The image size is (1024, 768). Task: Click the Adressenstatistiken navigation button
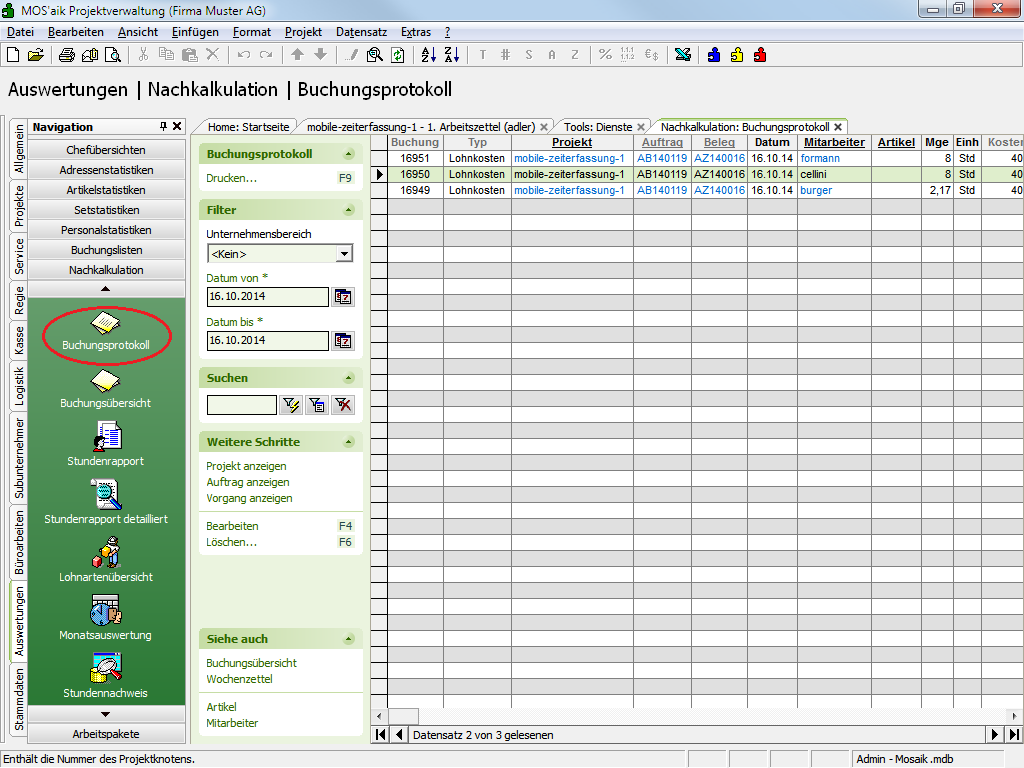(107, 170)
